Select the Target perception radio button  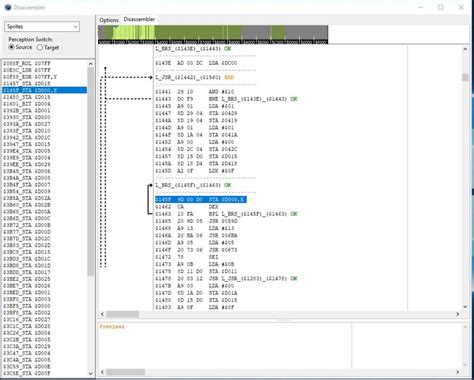pyautogui.click(x=40, y=47)
